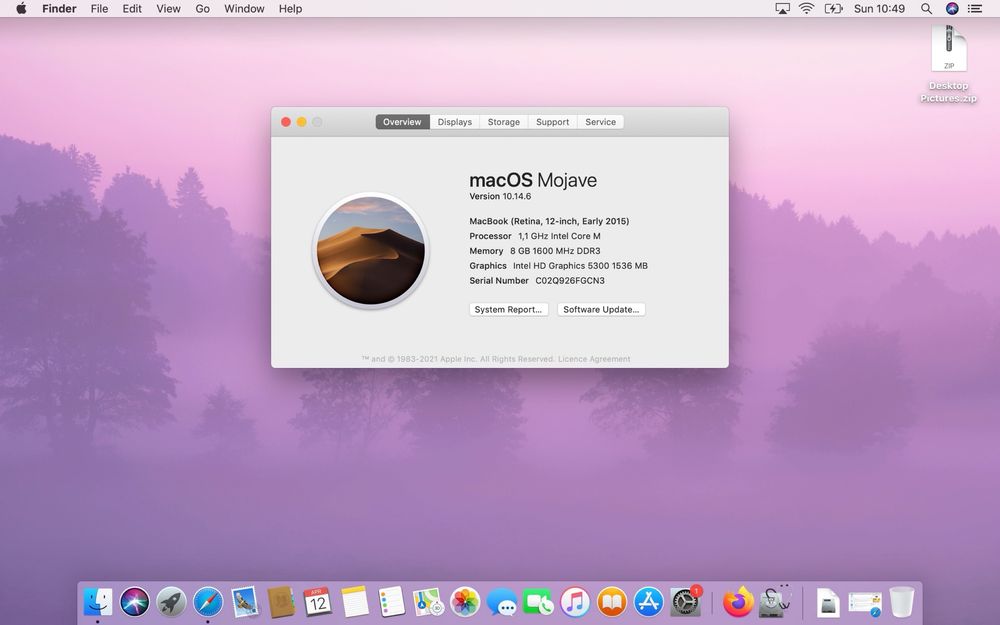
Task: Open the Licence Agreement link
Action: click(x=594, y=359)
